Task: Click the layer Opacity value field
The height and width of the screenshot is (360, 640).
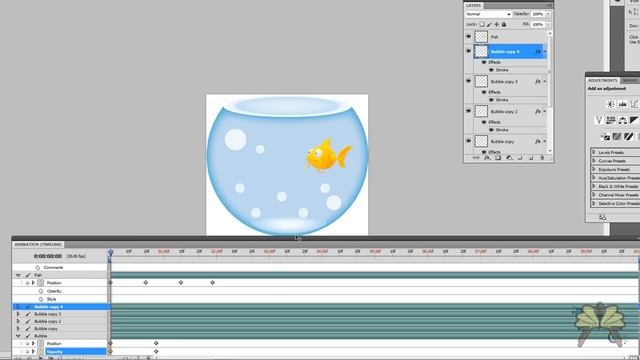Action: [538, 14]
